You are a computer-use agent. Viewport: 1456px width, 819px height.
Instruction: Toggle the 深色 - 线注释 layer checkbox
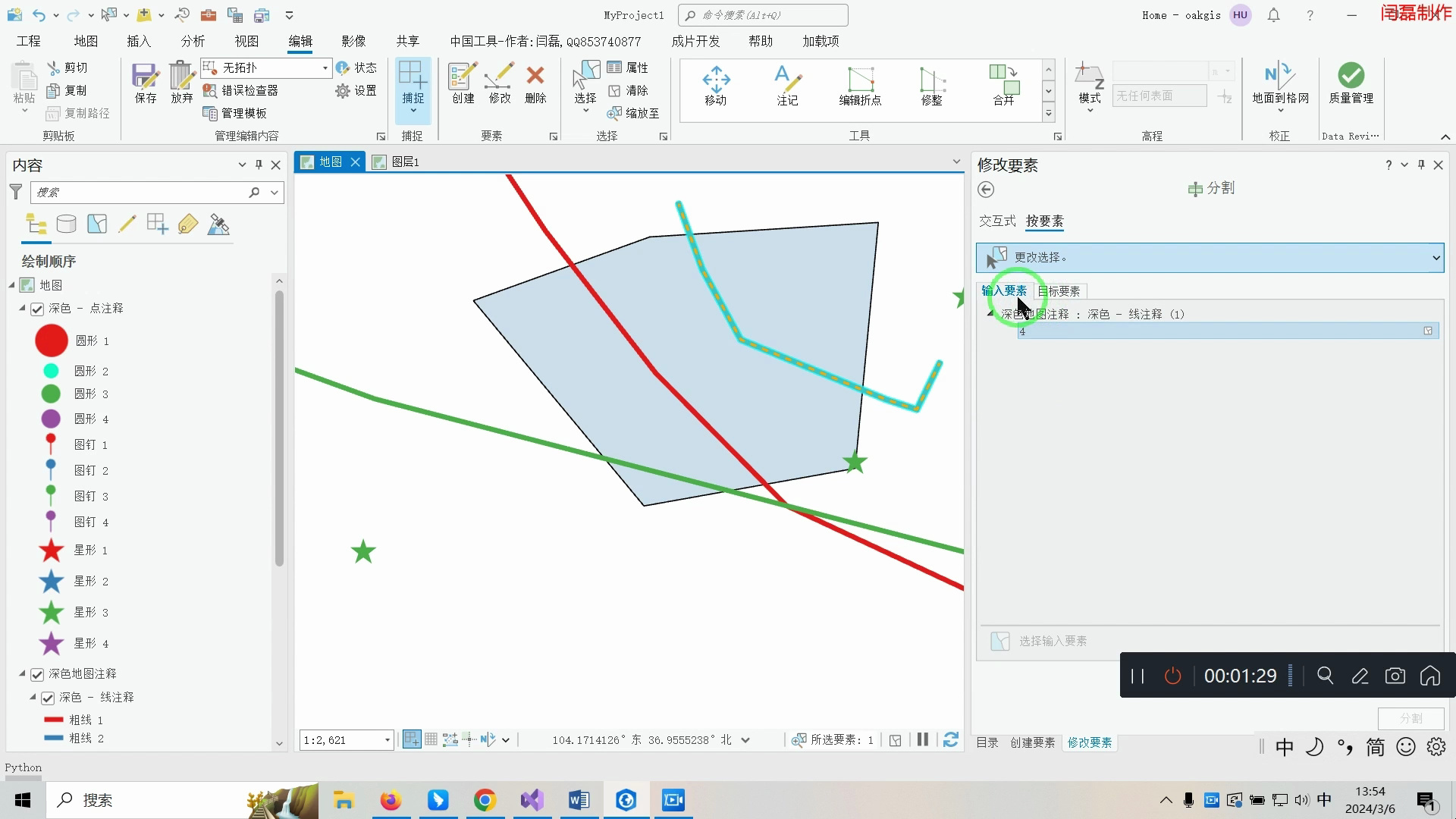point(47,698)
